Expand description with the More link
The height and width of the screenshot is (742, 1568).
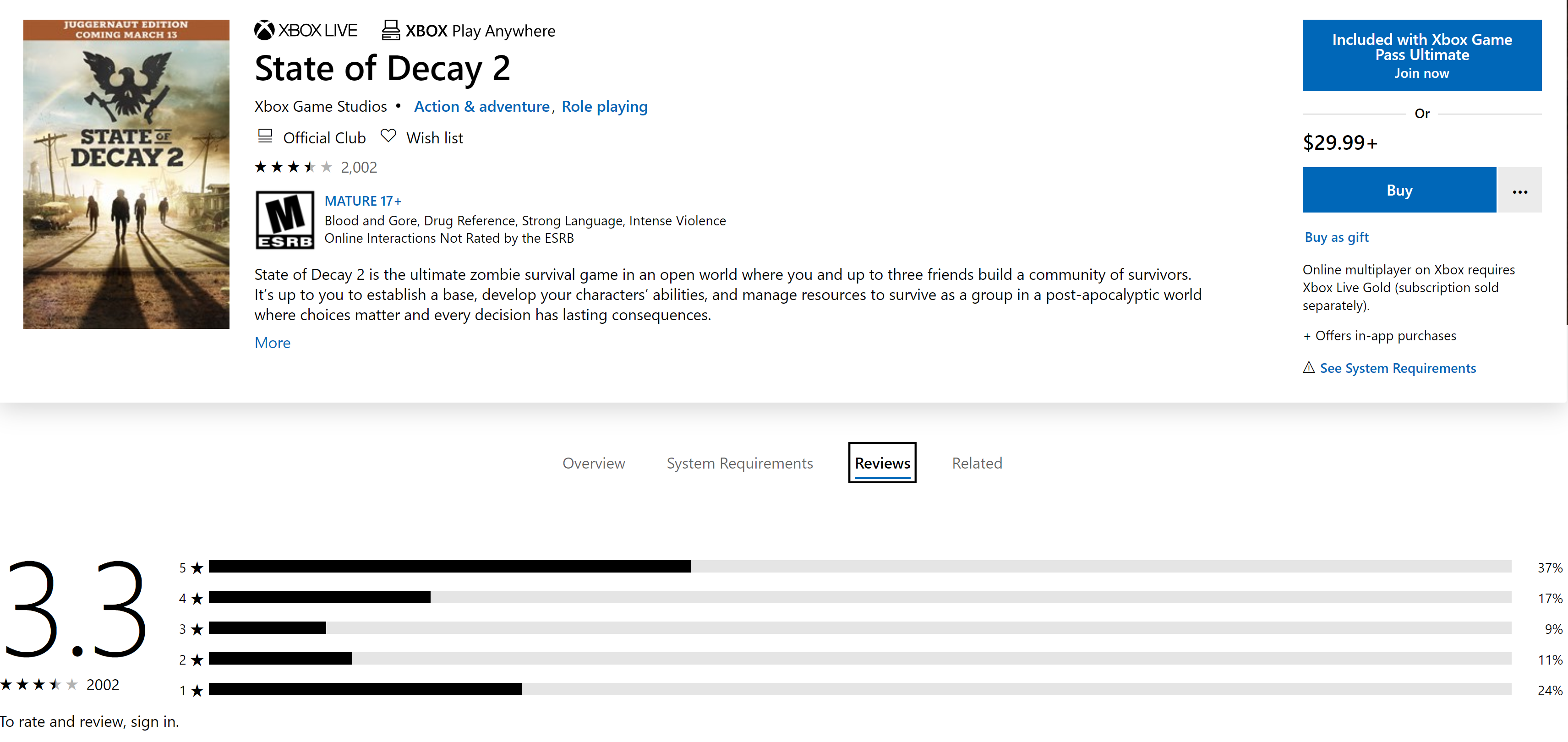[x=272, y=343]
